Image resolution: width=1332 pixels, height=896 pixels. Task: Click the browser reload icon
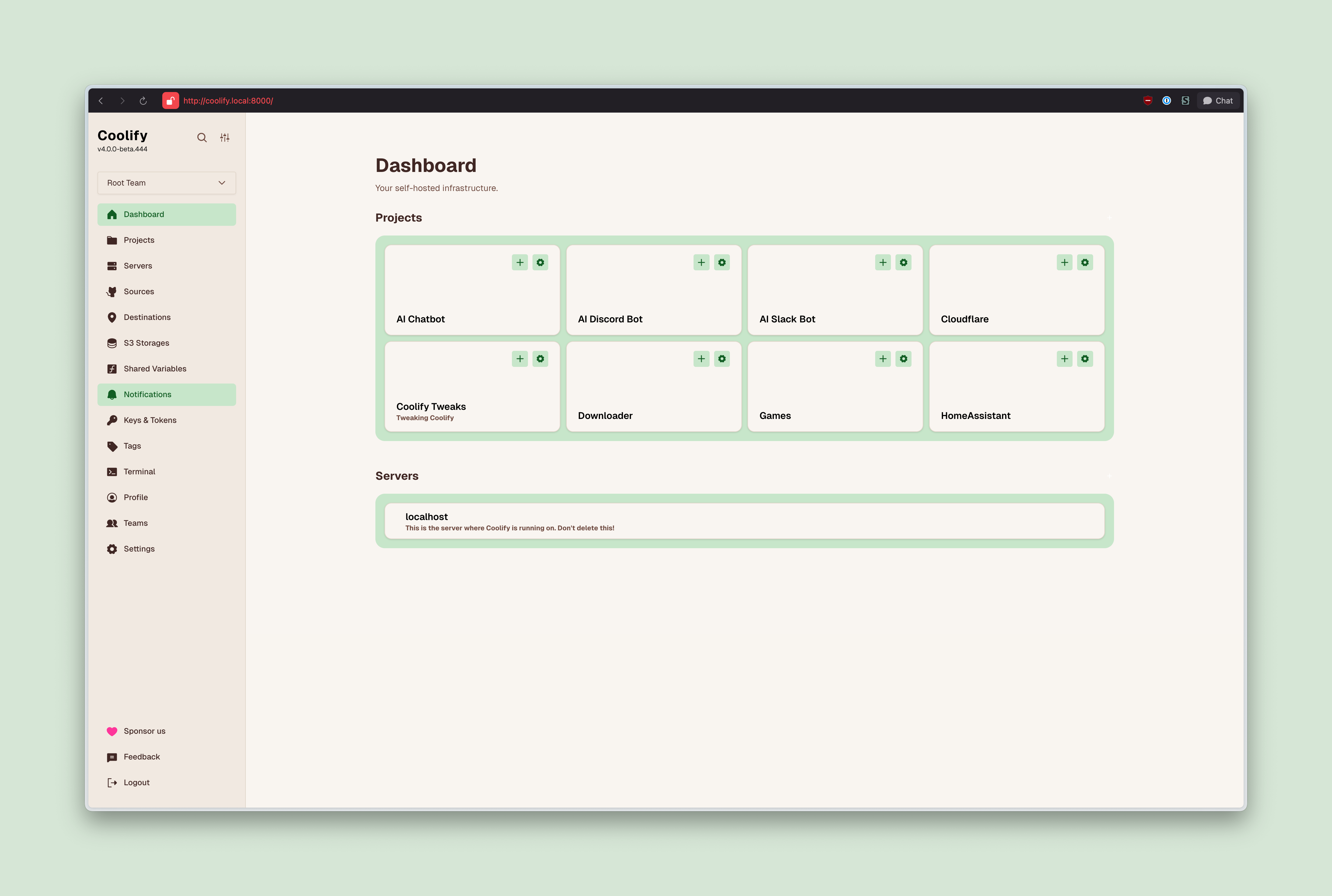(x=143, y=100)
